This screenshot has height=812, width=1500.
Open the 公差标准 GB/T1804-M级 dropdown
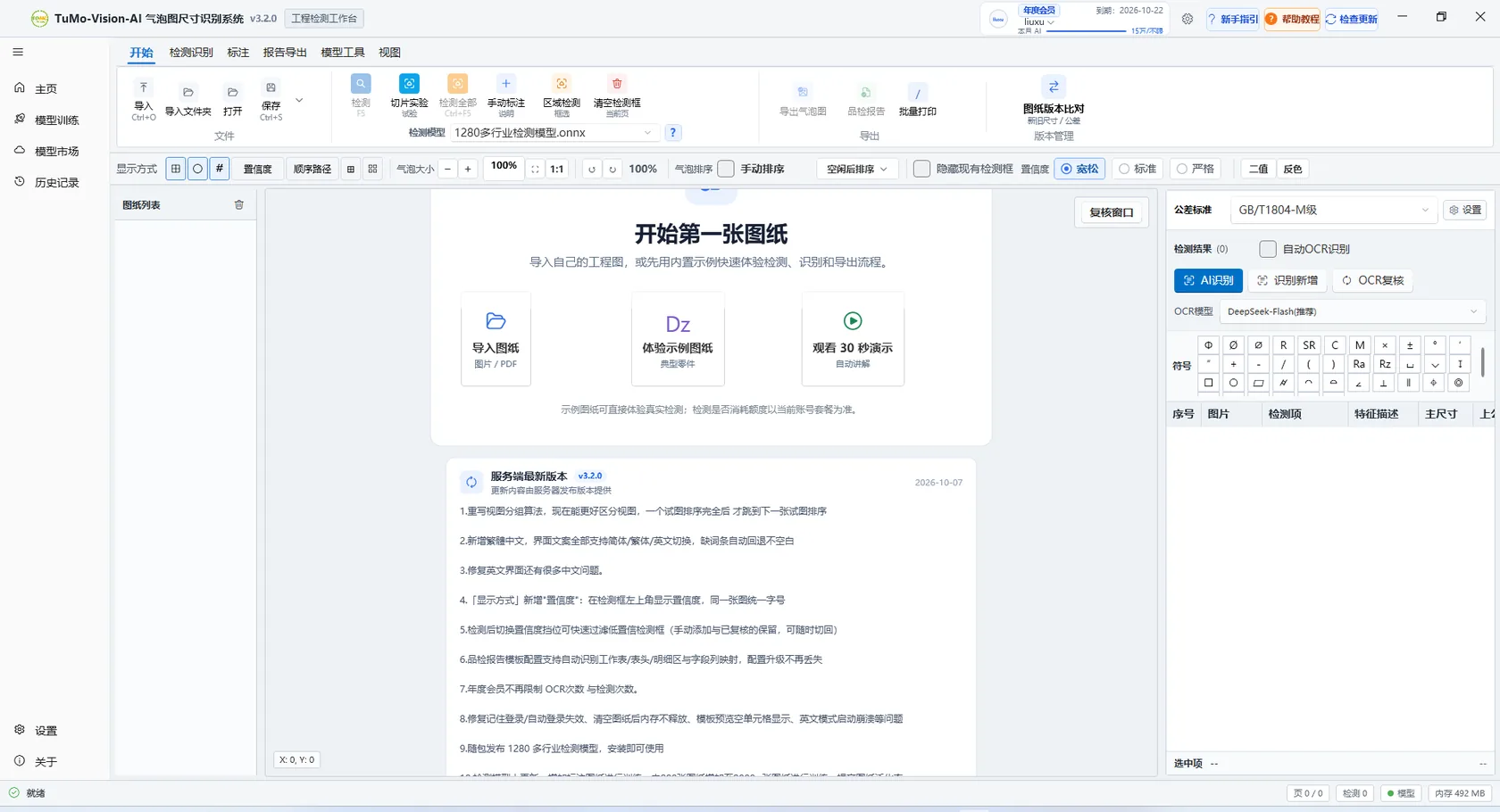click(1333, 210)
